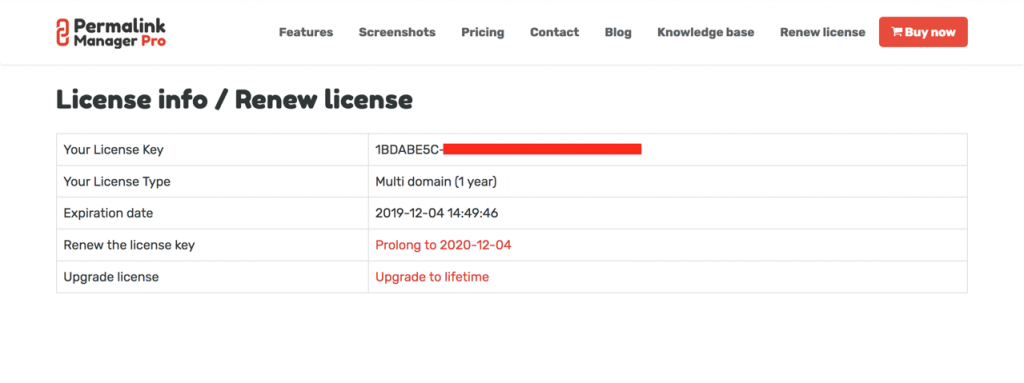Open the Features menu item

pyautogui.click(x=306, y=32)
